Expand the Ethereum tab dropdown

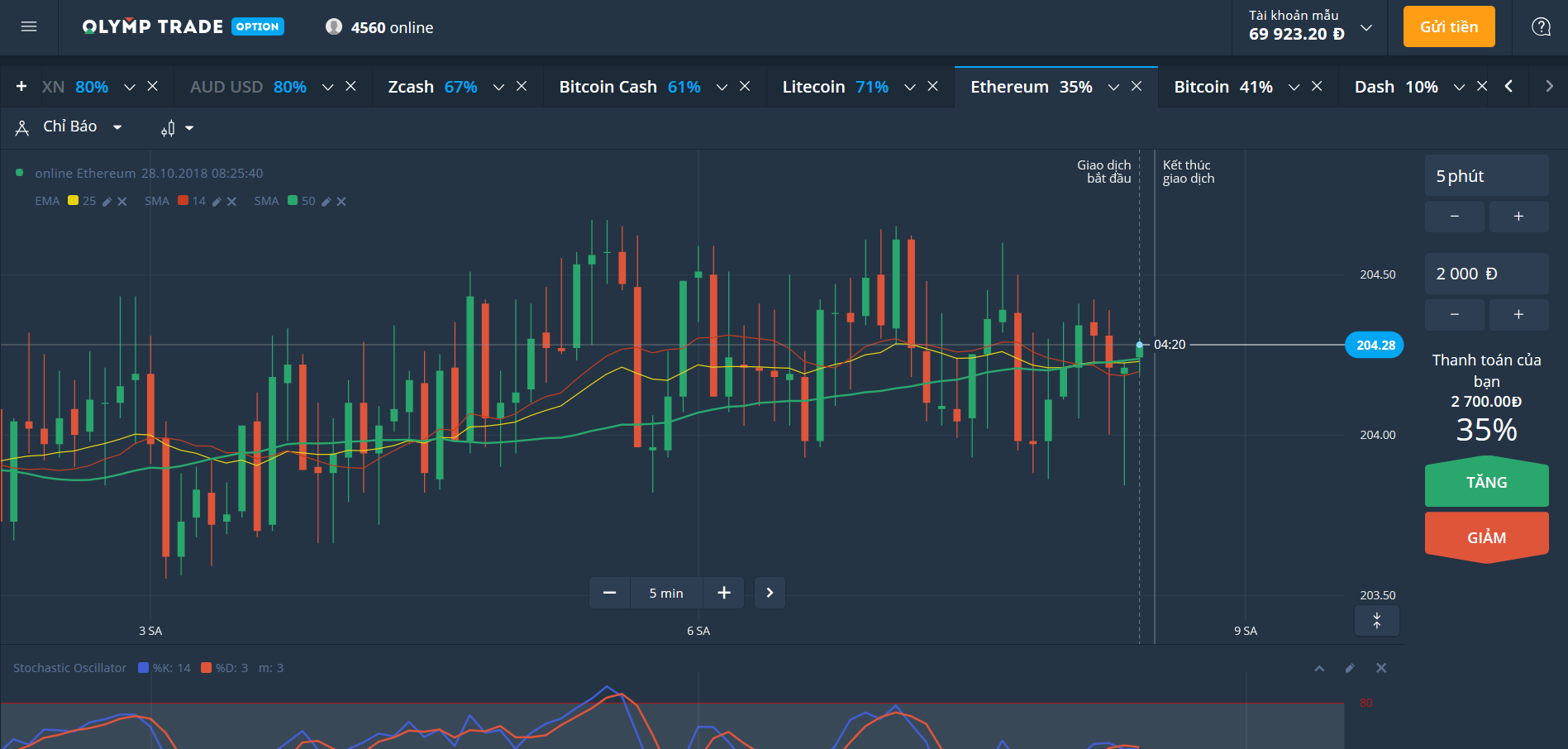click(1113, 88)
